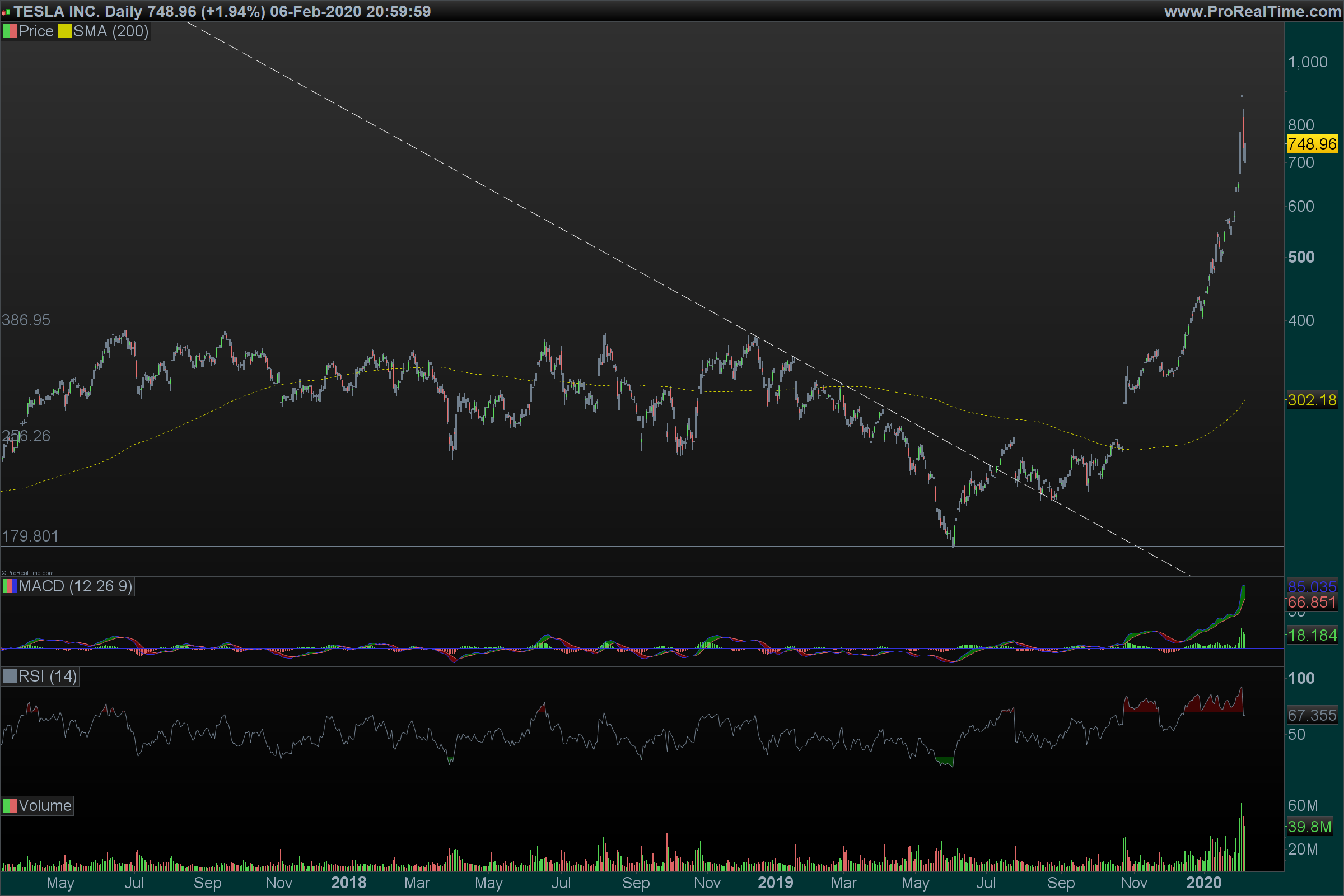The height and width of the screenshot is (896, 1344).
Task: Click the 67.355 RSI value tag
Action: click(1312, 715)
